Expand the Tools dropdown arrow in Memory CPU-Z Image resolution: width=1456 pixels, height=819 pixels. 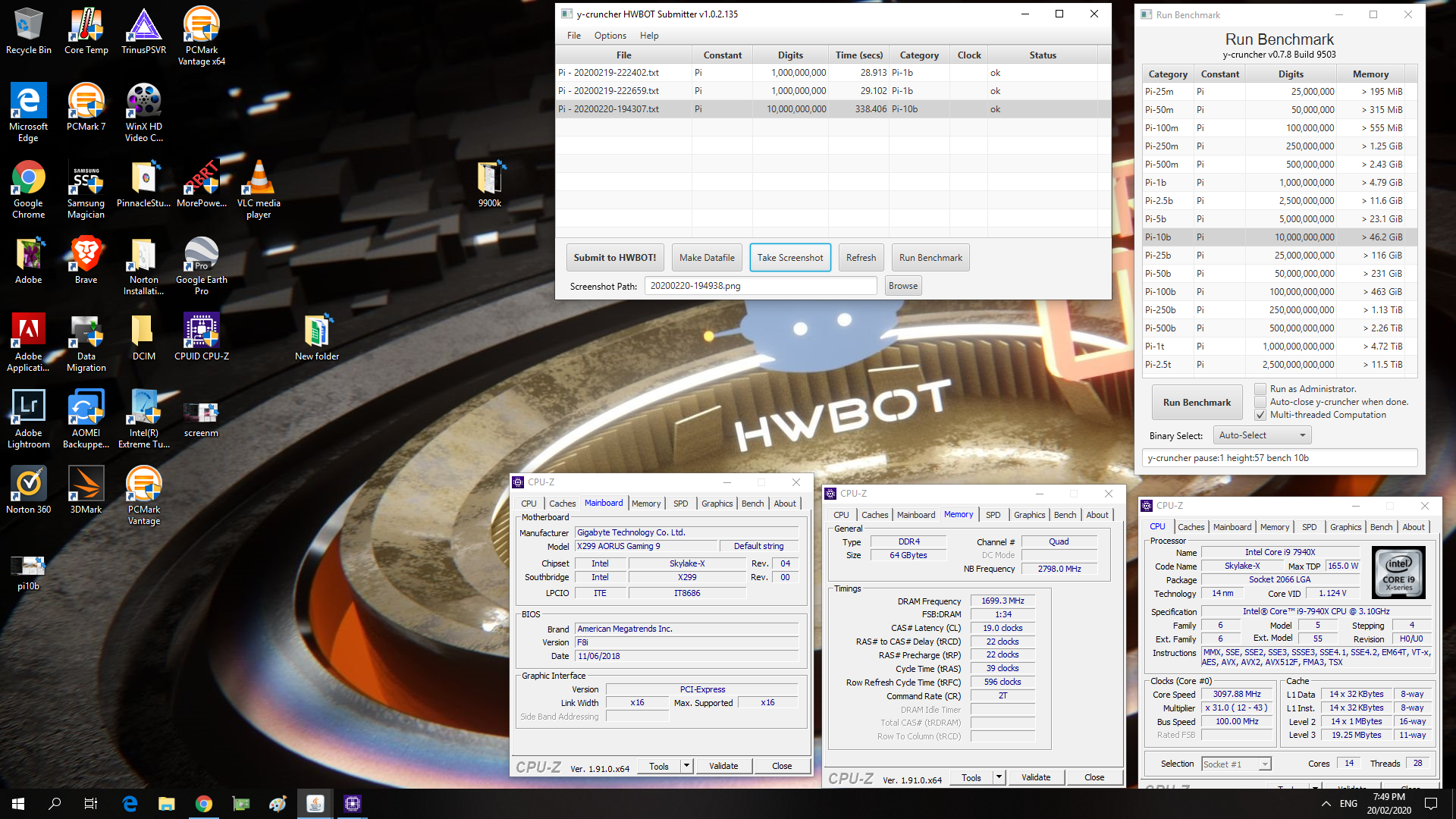[999, 777]
